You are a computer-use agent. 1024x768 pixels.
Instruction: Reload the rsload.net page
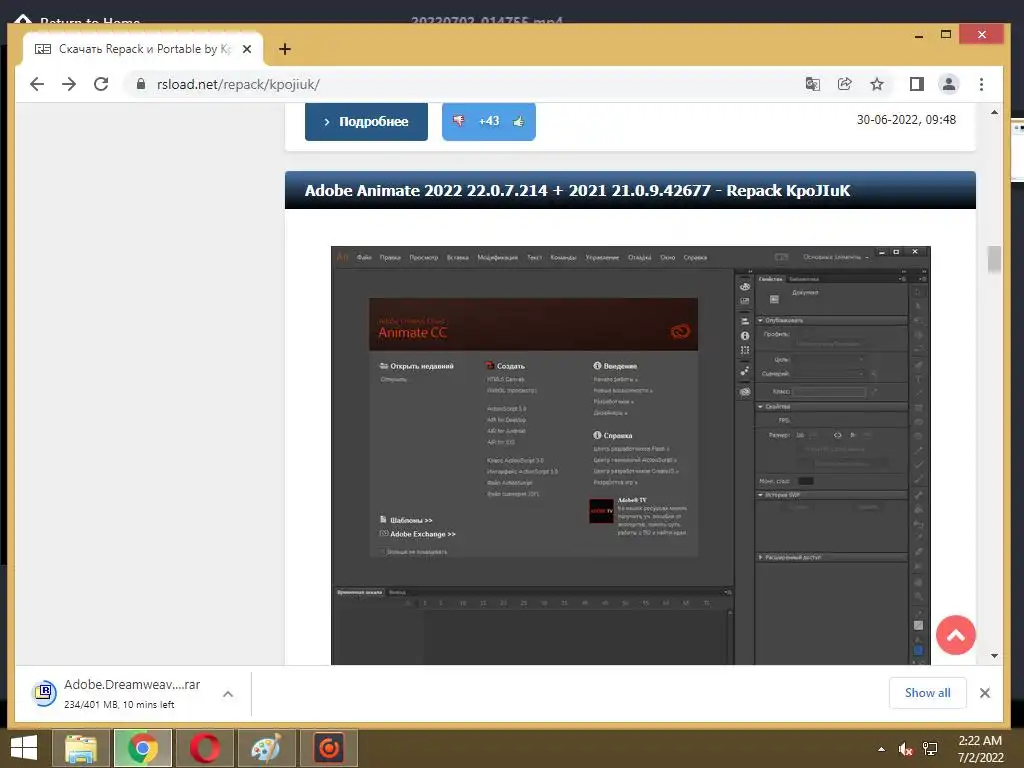tap(101, 84)
